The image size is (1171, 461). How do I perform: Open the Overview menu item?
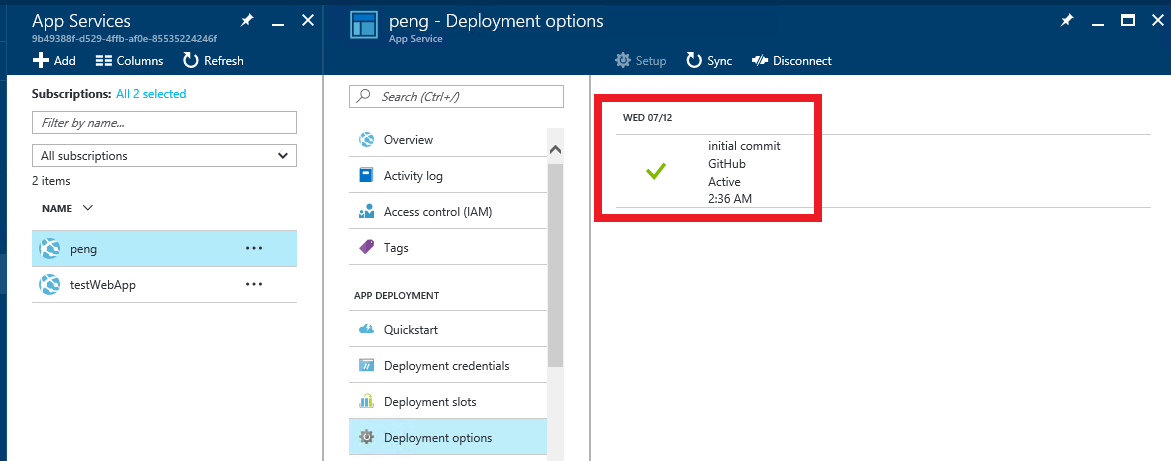[448, 140]
